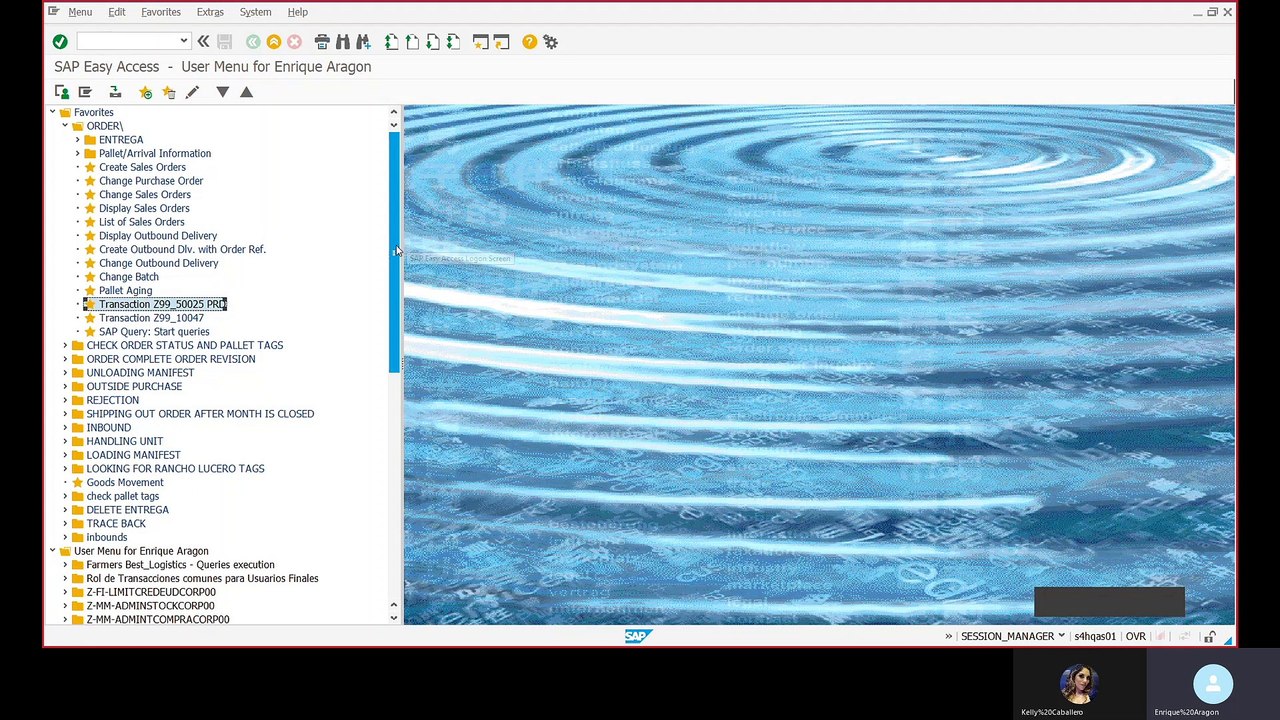Image resolution: width=1280 pixels, height=720 pixels.
Task: Open the SESSION_MANAGER status dropdown
Action: point(1061,636)
